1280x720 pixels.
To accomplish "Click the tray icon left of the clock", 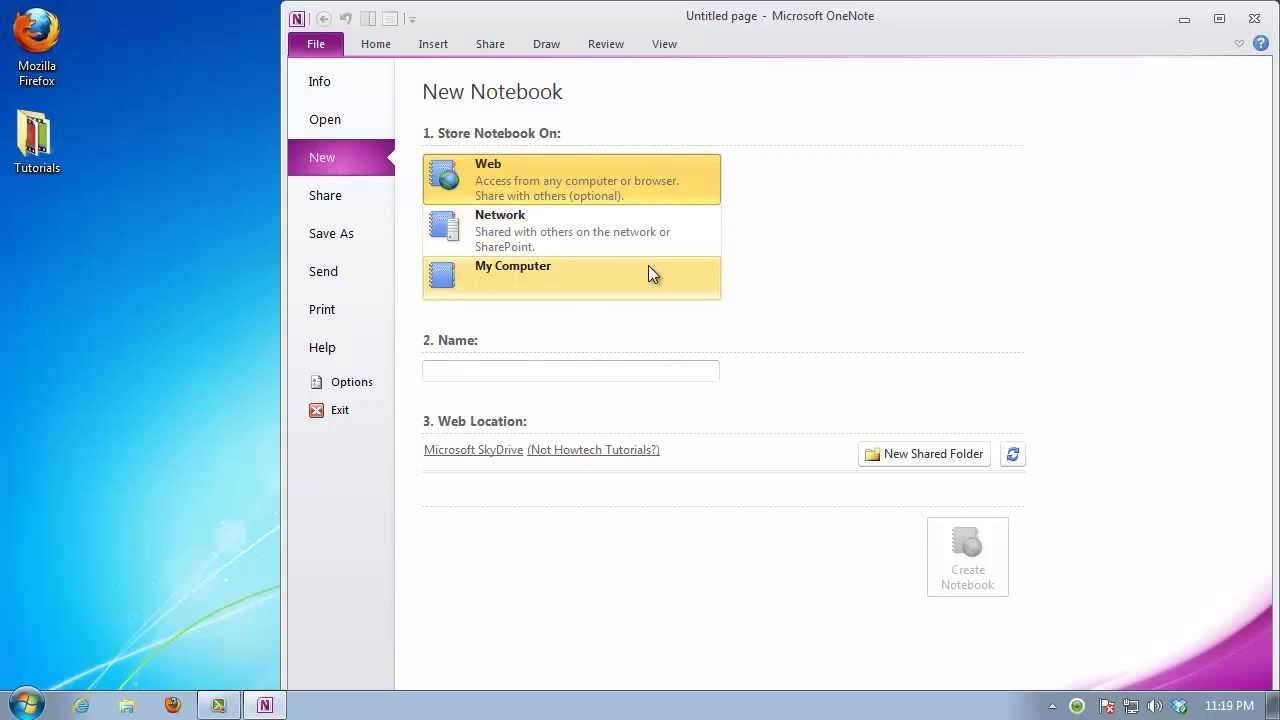I will (x=1180, y=706).
